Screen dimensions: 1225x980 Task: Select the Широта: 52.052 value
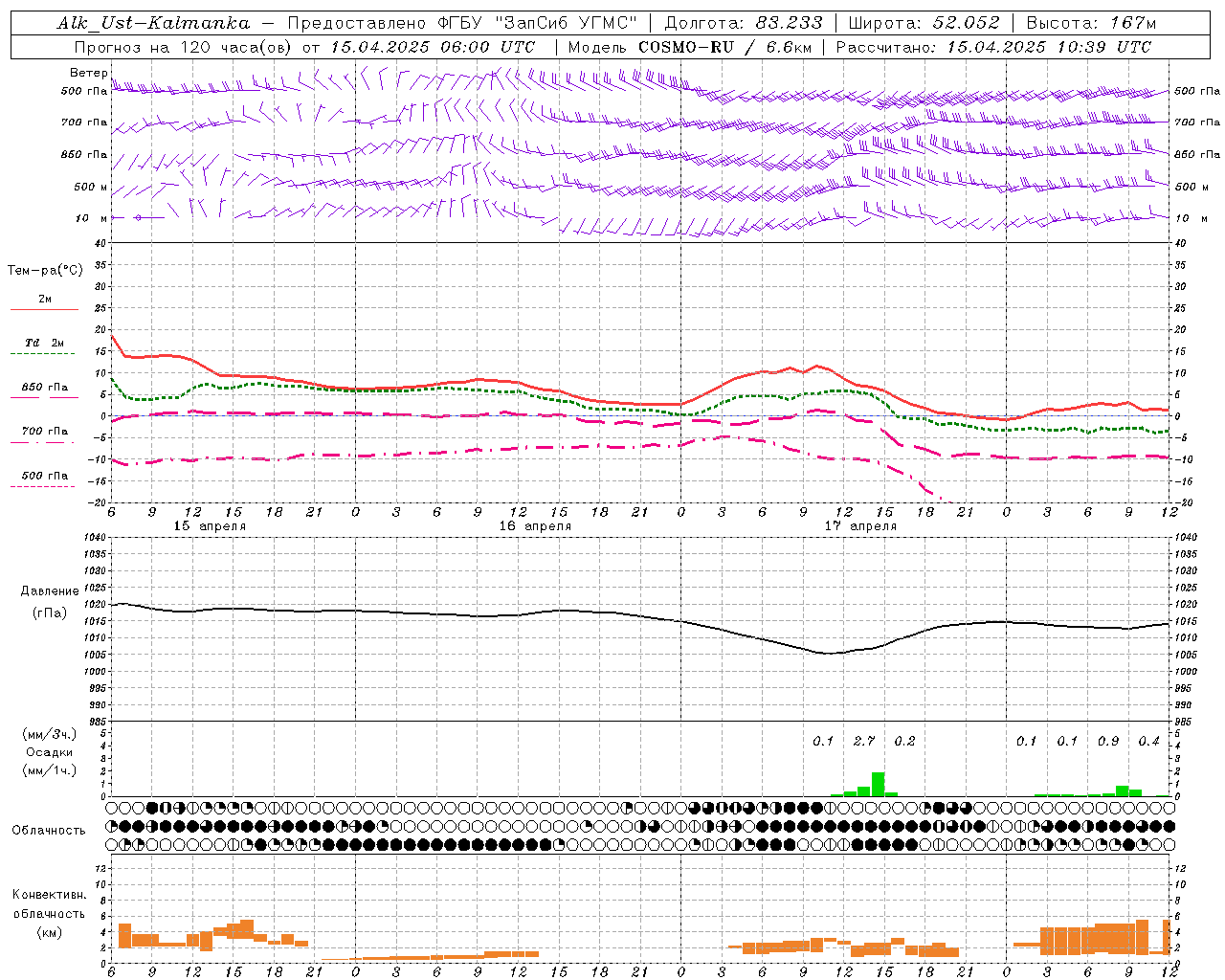click(x=924, y=23)
